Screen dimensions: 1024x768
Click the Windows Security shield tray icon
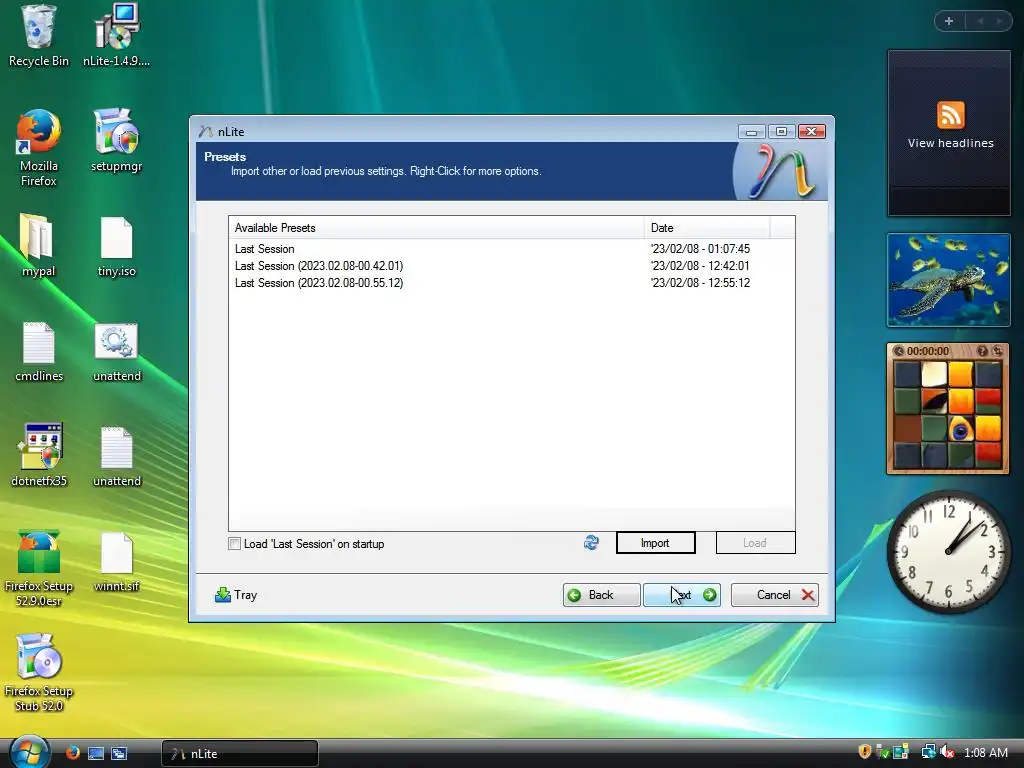point(865,752)
